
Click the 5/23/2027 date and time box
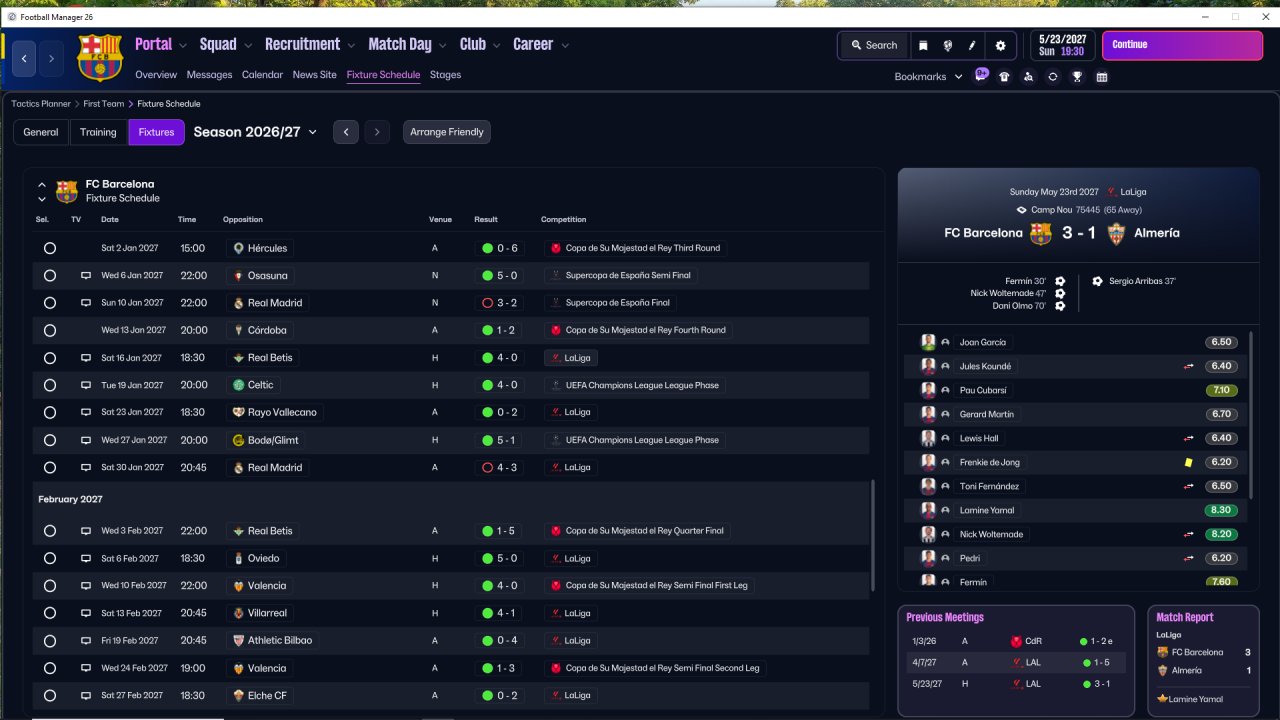pyautogui.click(x=1062, y=45)
